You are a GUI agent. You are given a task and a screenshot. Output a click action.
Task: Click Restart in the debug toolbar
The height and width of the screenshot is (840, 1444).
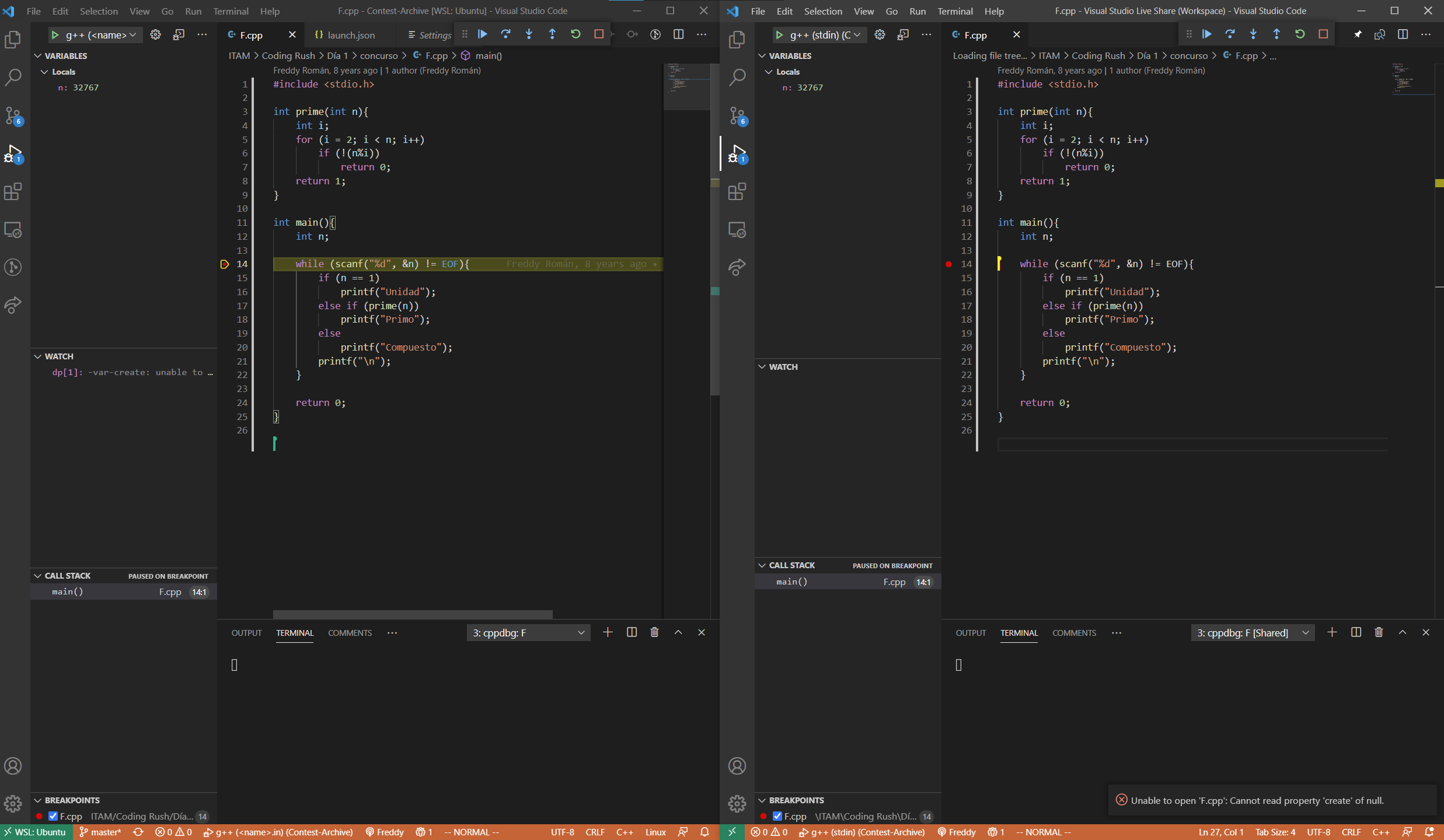tap(575, 34)
